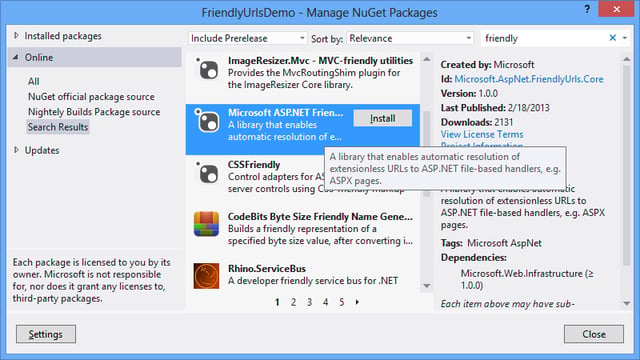Select Search Results in the tree
This screenshot has height=360, width=640.
[x=58, y=127]
